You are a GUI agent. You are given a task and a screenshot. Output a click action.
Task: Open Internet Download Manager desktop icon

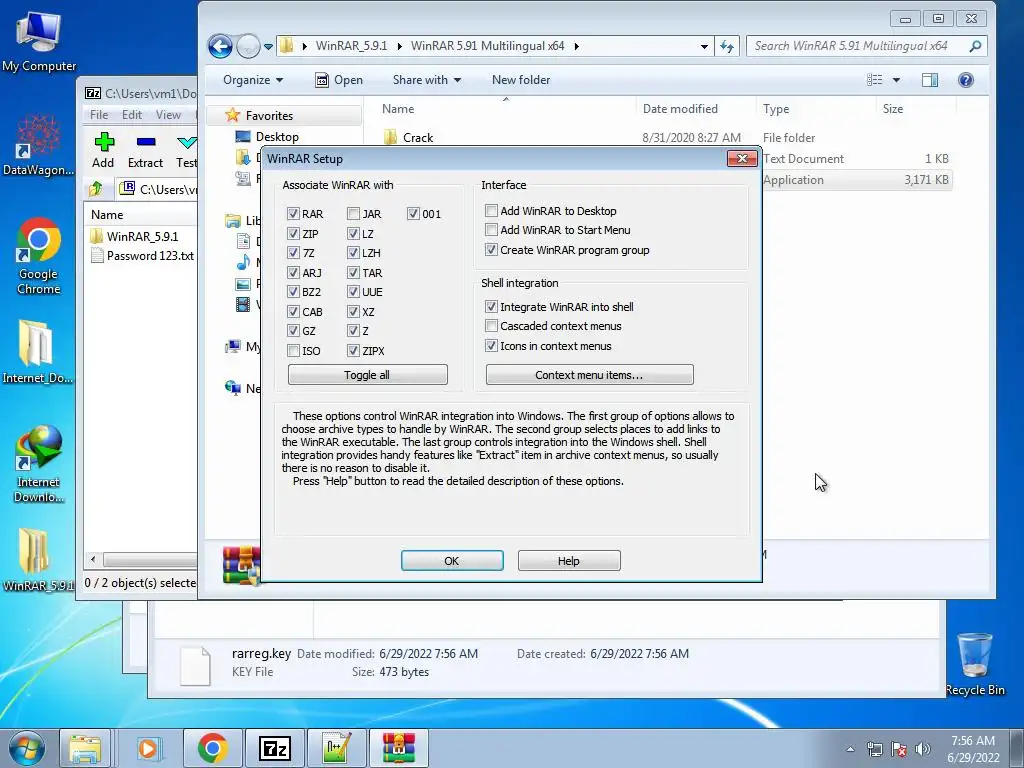[39, 463]
